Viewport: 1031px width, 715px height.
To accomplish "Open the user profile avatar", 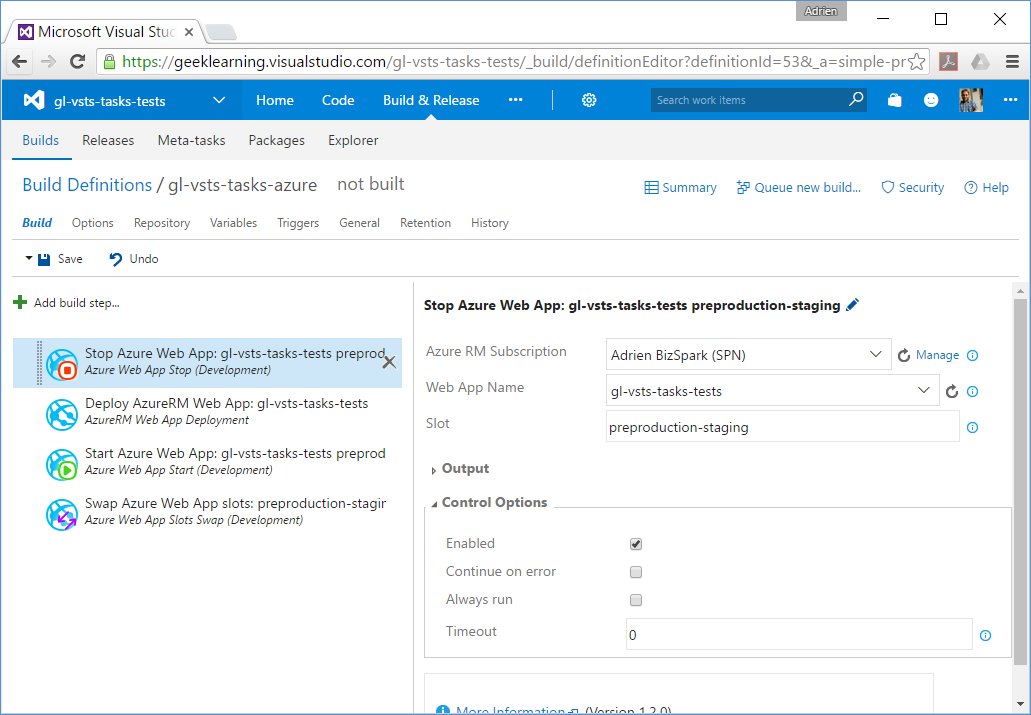I will pyautogui.click(x=971, y=100).
